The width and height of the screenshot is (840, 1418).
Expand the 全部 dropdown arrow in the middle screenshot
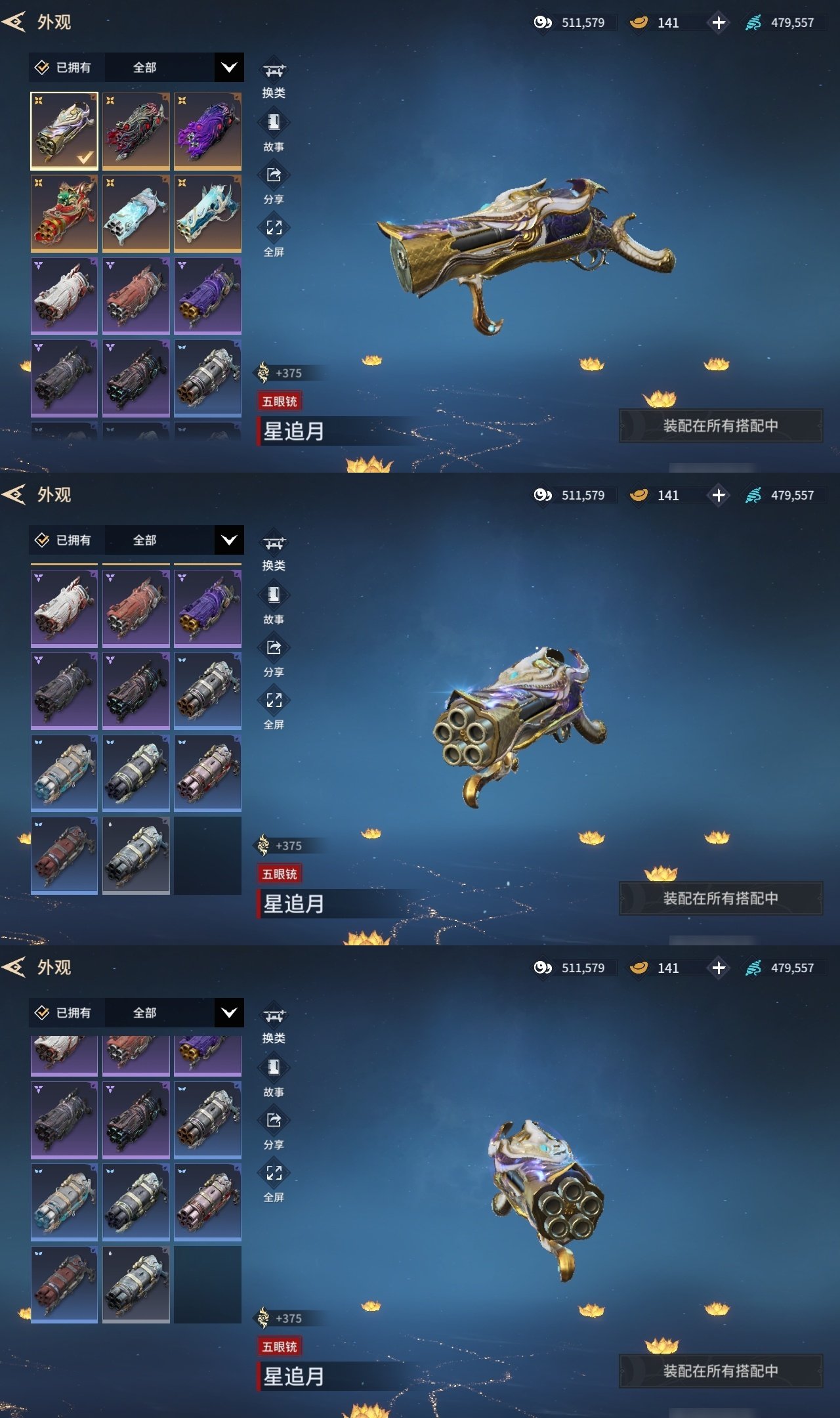coord(229,540)
